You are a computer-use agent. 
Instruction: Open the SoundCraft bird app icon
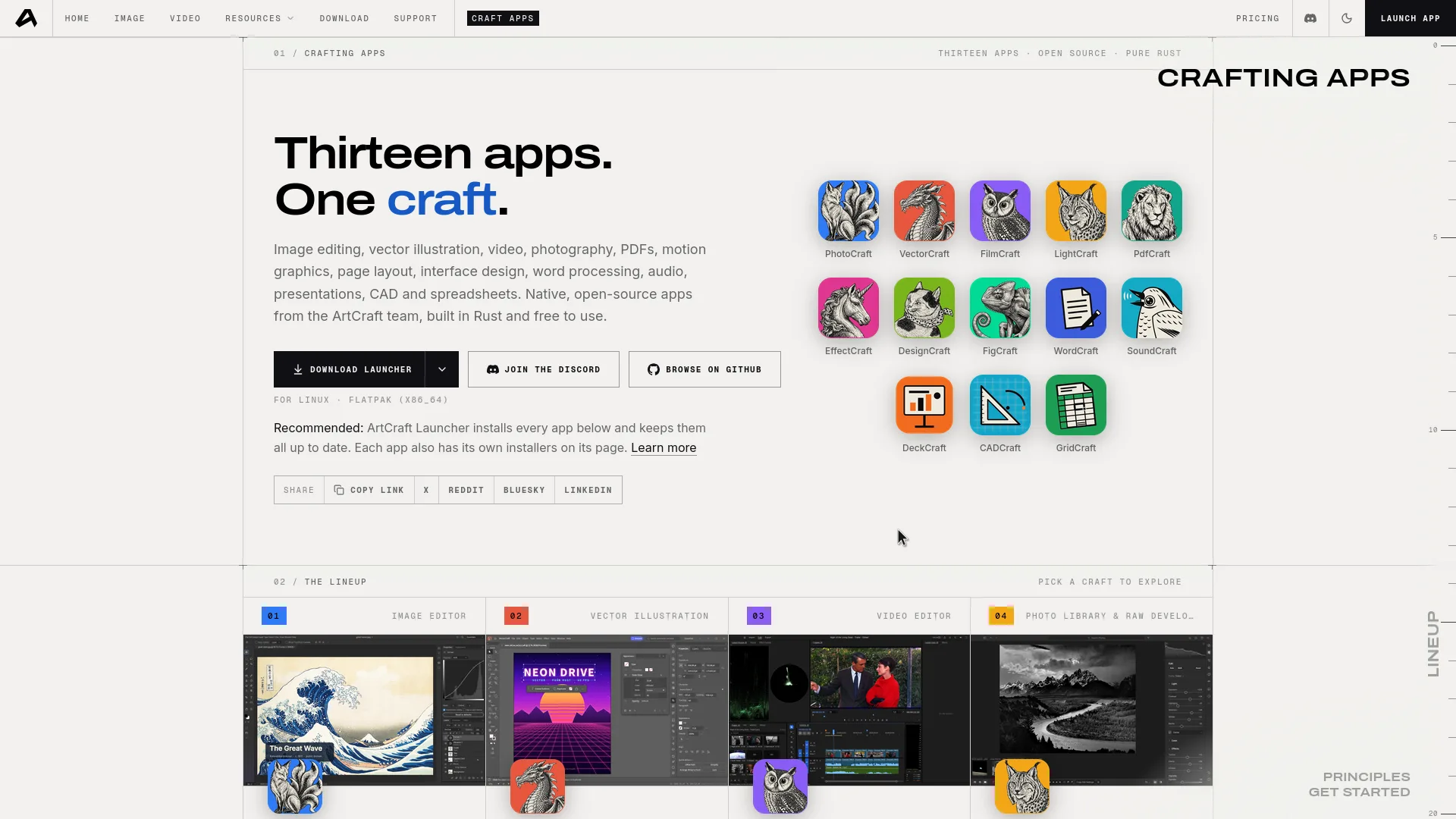coord(1151,308)
